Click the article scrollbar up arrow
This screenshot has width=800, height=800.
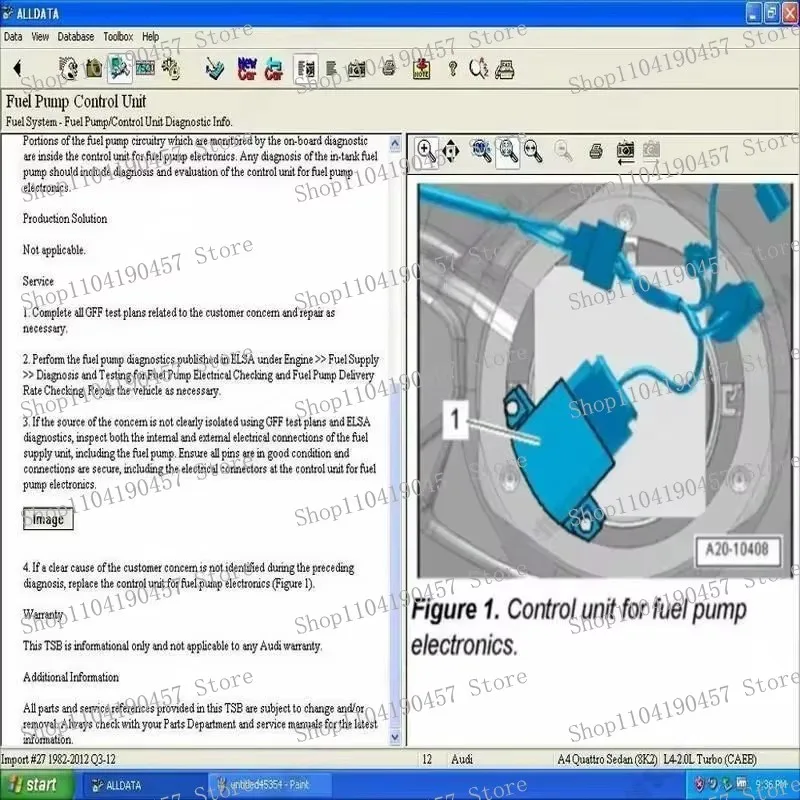[395, 144]
